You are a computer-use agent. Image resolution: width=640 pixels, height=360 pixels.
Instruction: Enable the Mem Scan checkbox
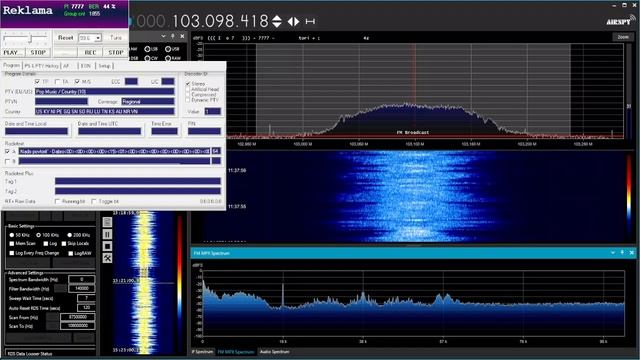pos(12,244)
